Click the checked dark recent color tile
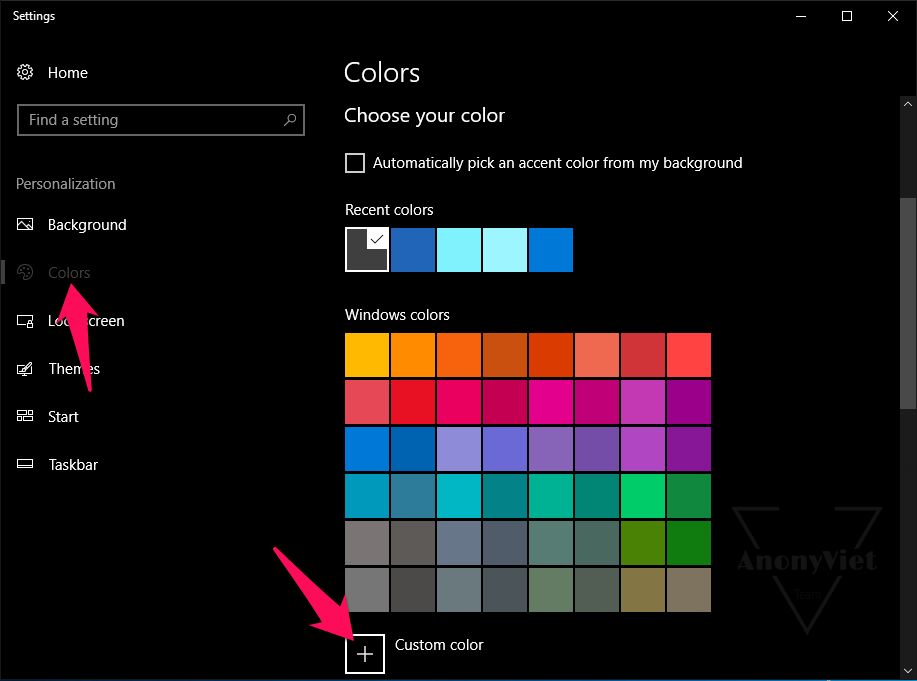917x681 pixels. pos(366,249)
